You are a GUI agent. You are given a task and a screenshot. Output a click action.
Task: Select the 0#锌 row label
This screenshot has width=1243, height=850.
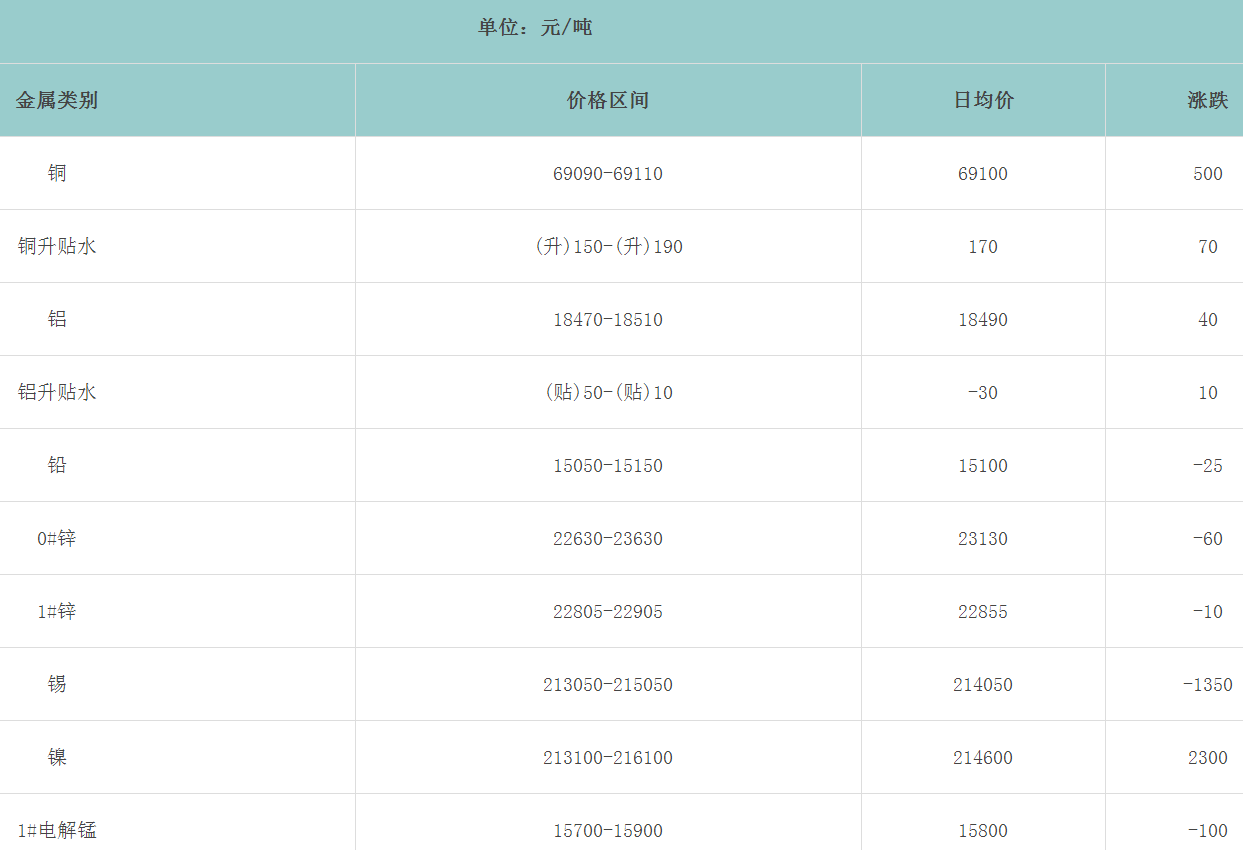tap(57, 538)
